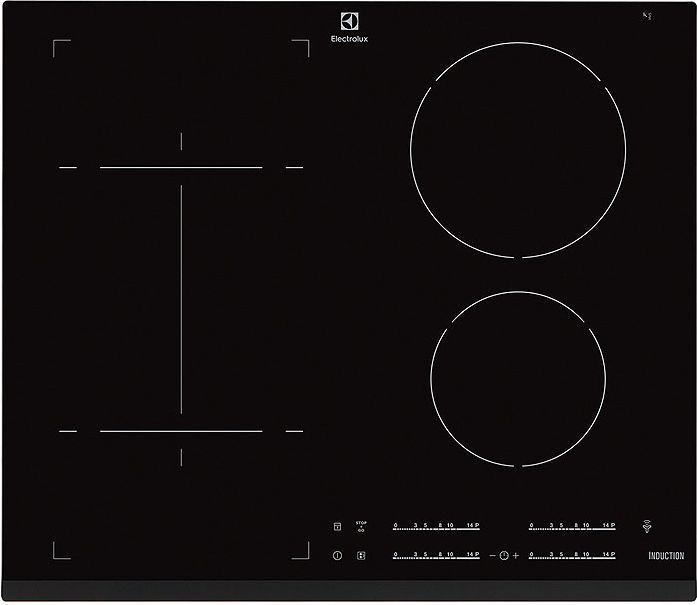Decrease timer with the minus button
Screen dimensions: 697x605
[x=492, y=555]
